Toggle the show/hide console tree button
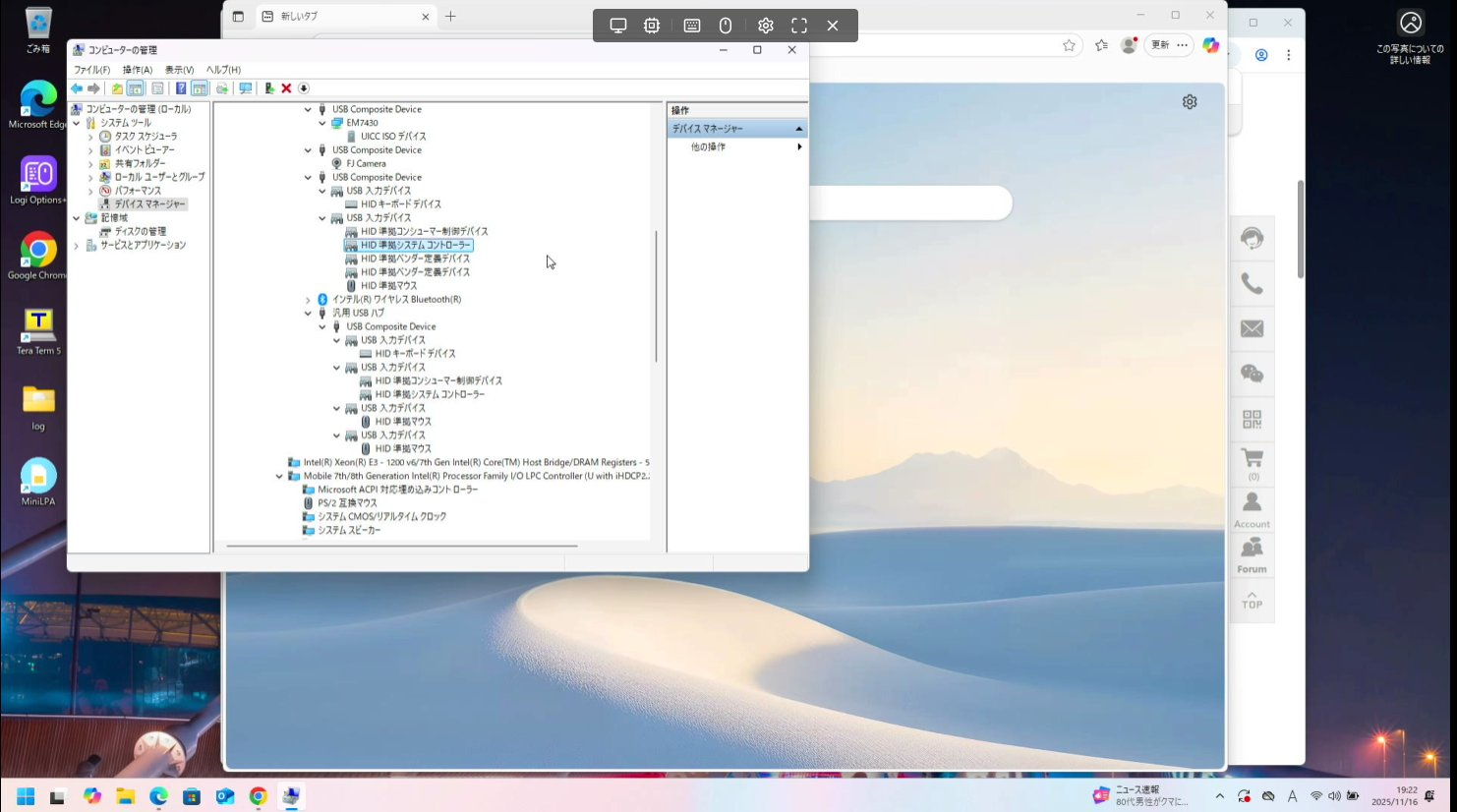The image size is (1457, 812). pyautogui.click(x=136, y=88)
